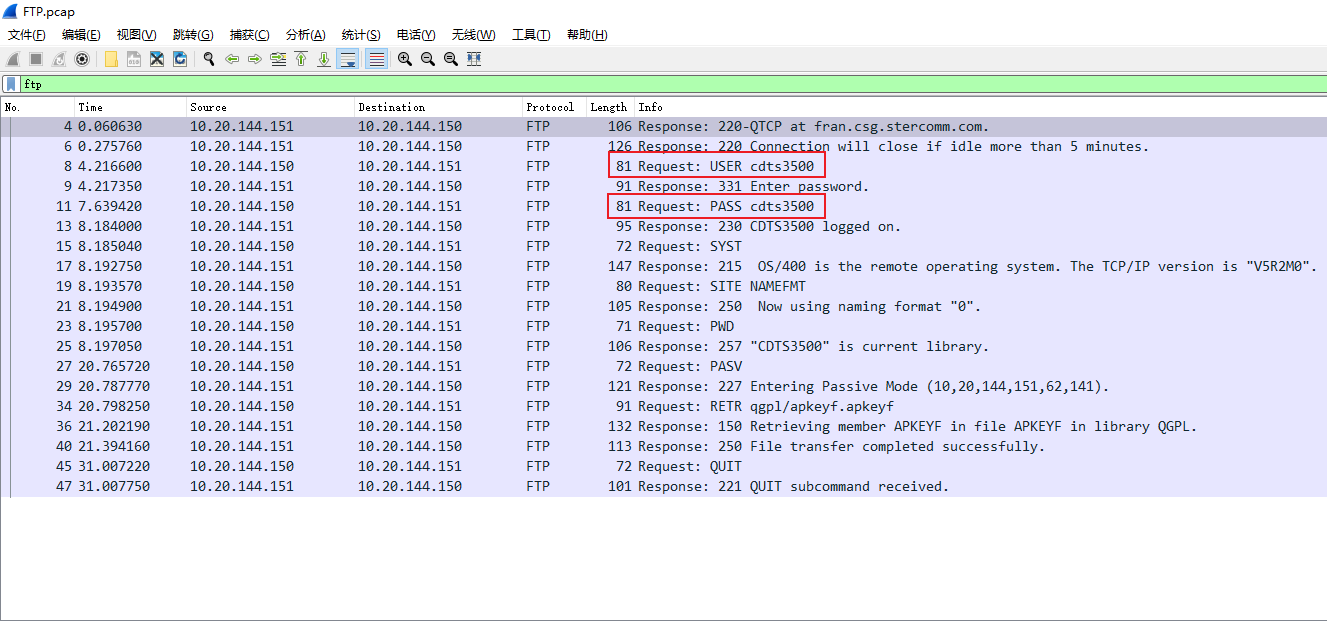Open the display filter bookmark dropdown
This screenshot has width=1327, height=621.
pyautogui.click(x=11, y=84)
